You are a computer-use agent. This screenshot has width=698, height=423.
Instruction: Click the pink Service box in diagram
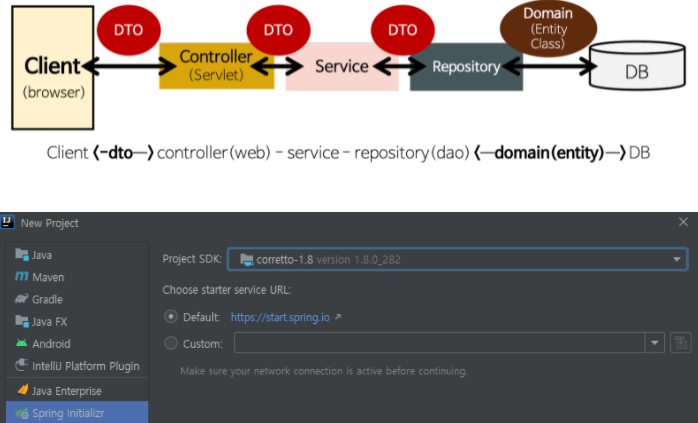[x=342, y=67]
